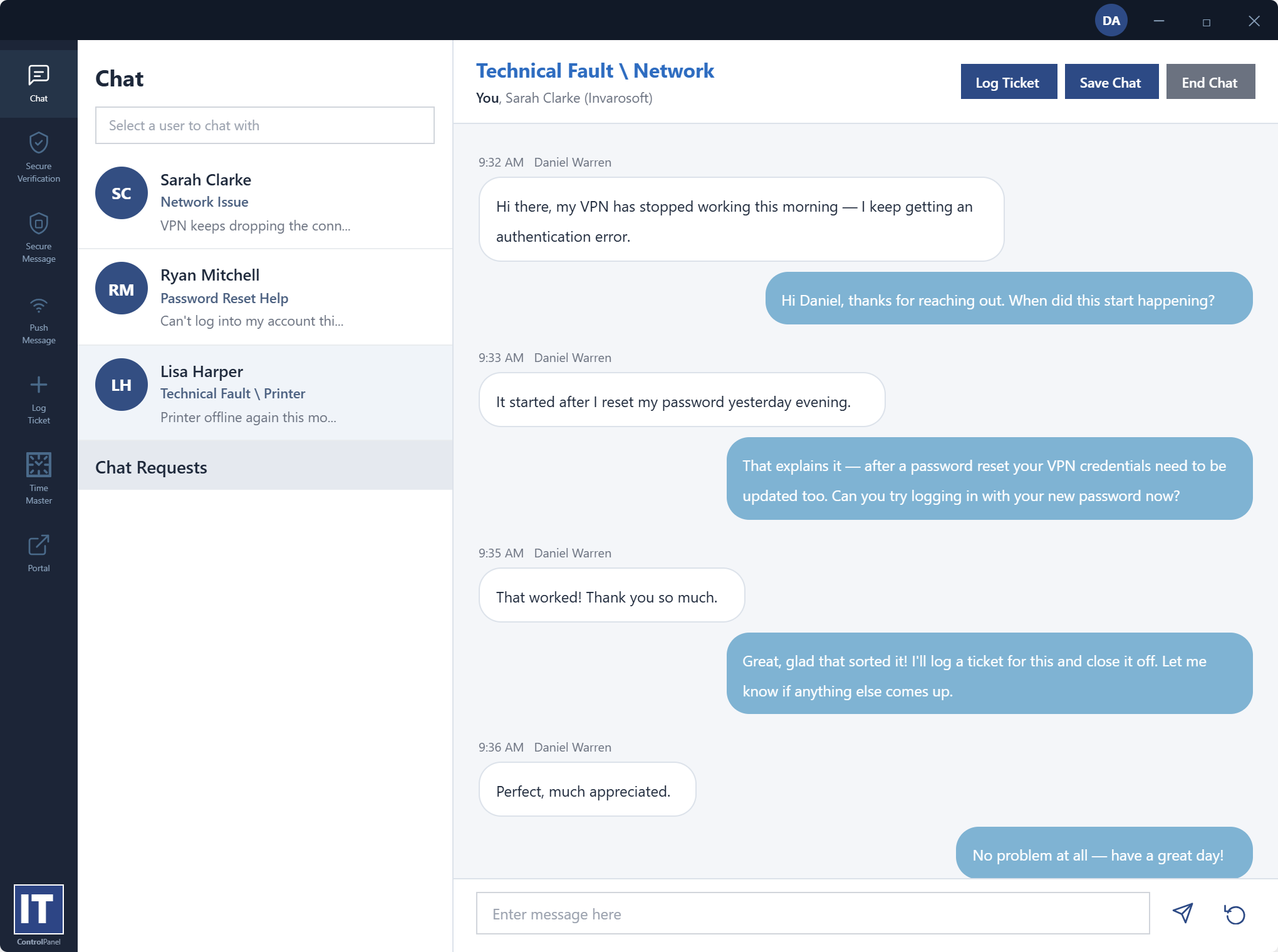Open the Chat sidebar section
The width and height of the screenshot is (1278, 952).
tap(39, 84)
